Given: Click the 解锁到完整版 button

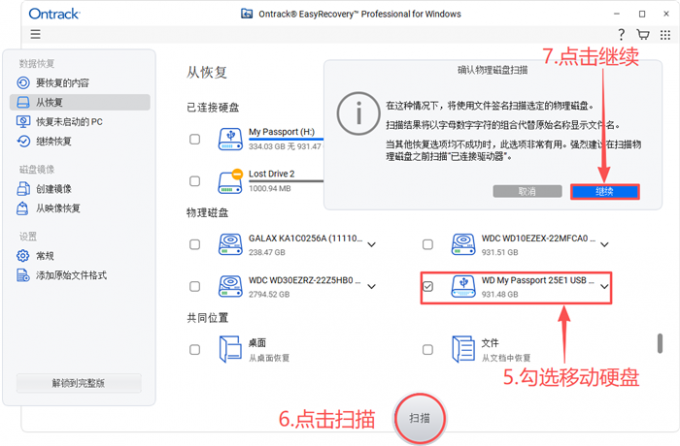Looking at the screenshot, I should tap(79, 383).
